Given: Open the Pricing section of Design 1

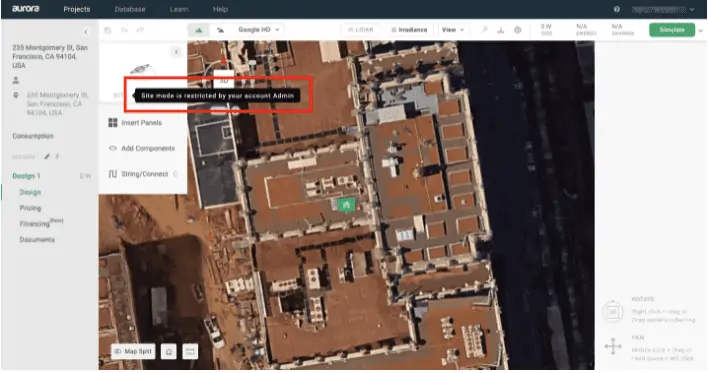Looking at the screenshot, I should pyautogui.click(x=30, y=208).
